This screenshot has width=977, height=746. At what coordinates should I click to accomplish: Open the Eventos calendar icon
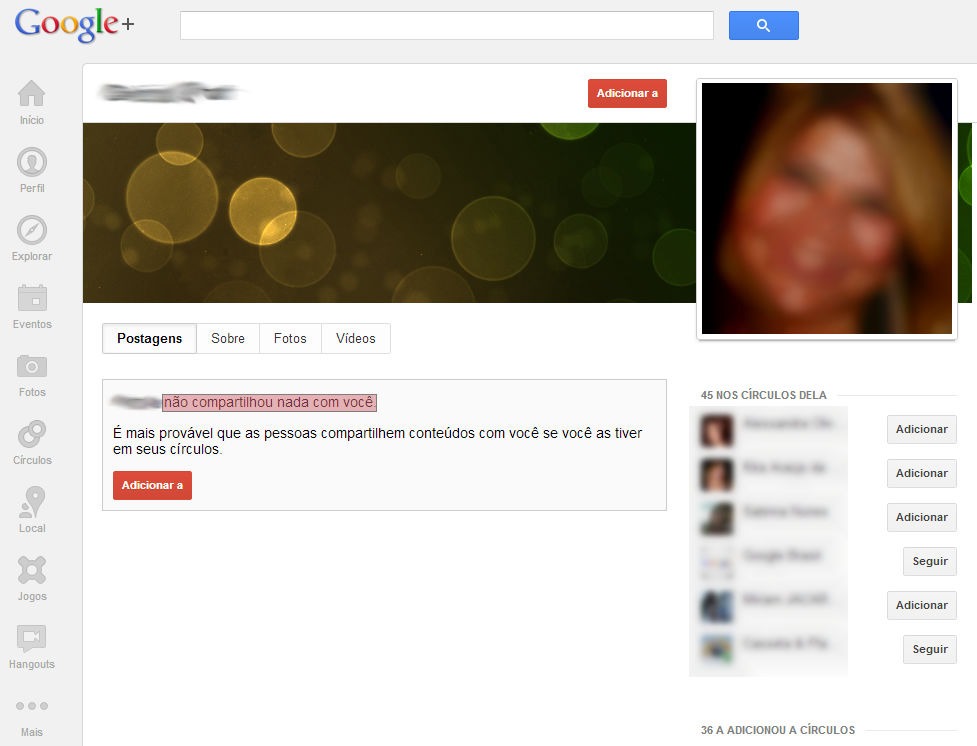coord(32,299)
